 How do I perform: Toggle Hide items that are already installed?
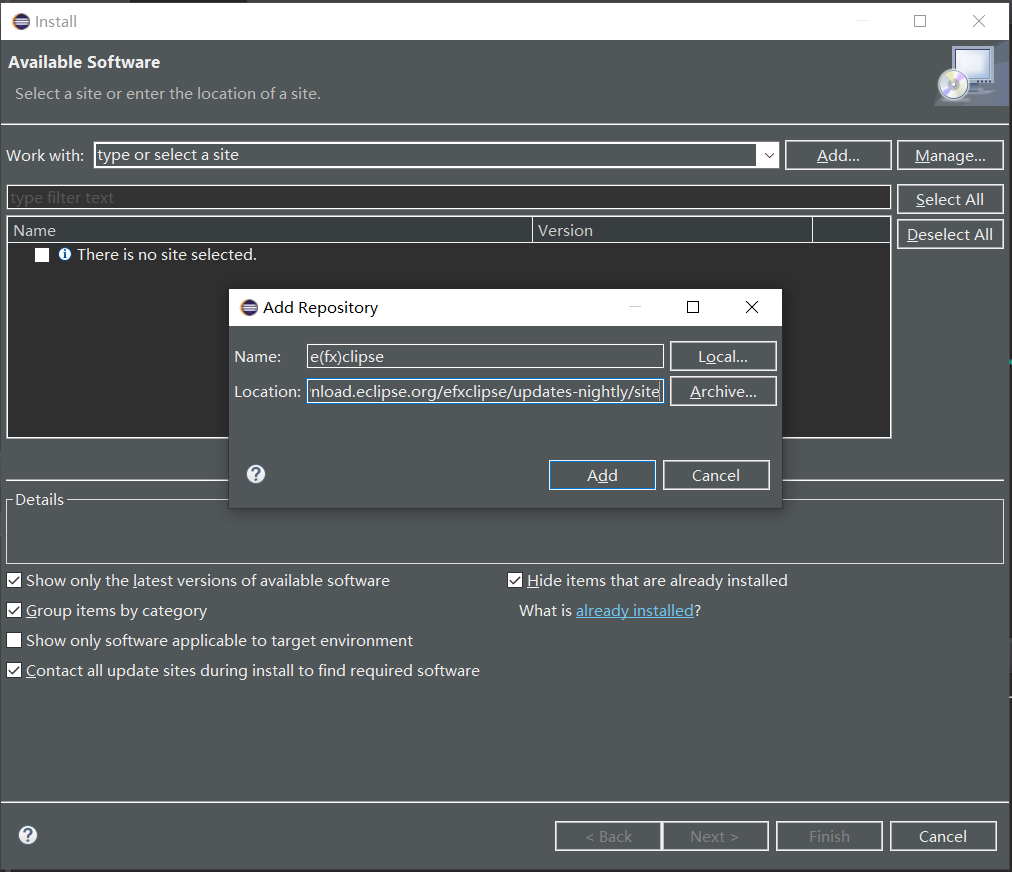(515, 580)
